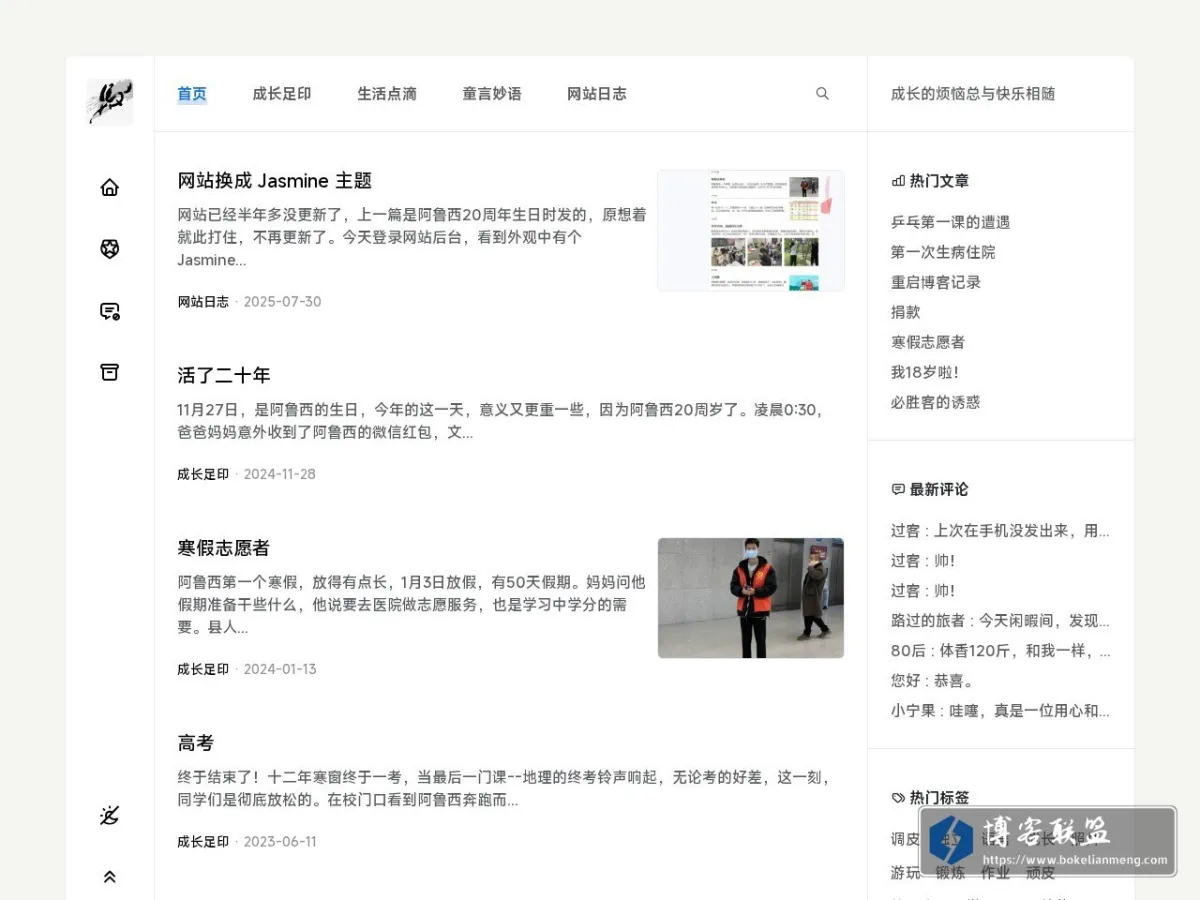This screenshot has height=900, width=1200.
Task: Click the 调皮 tag
Action: [x=906, y=839]
